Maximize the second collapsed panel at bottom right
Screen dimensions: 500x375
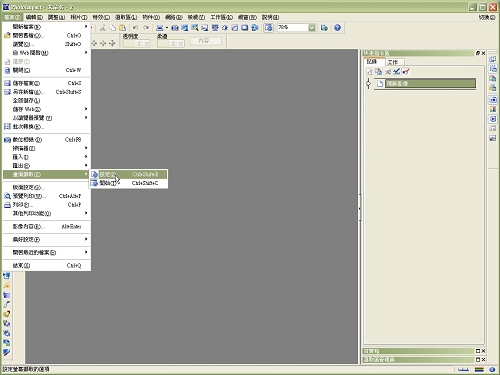(478, 360)
